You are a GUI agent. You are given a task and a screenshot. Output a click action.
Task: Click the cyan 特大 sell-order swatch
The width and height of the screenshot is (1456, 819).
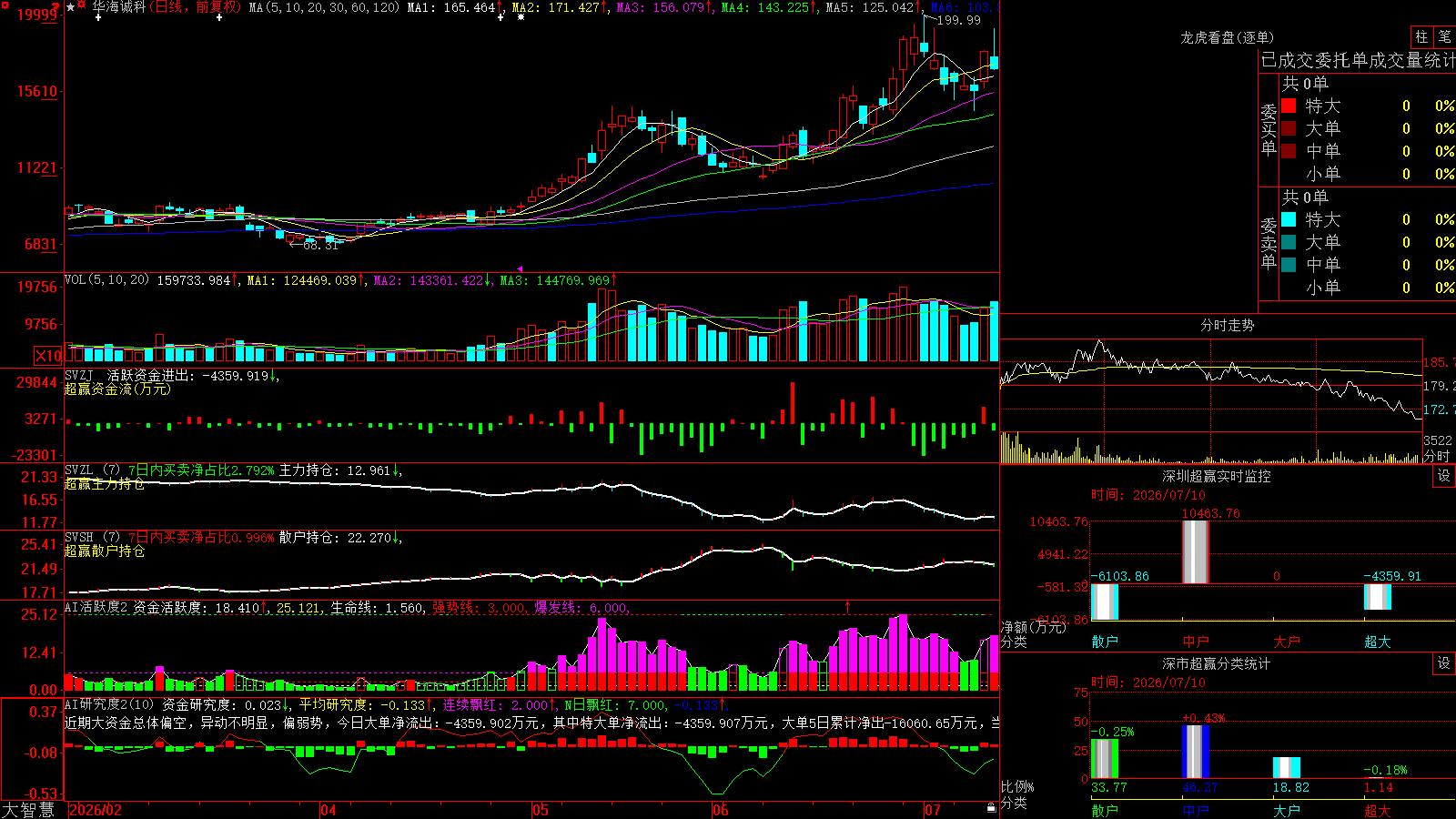[1289, 219]
